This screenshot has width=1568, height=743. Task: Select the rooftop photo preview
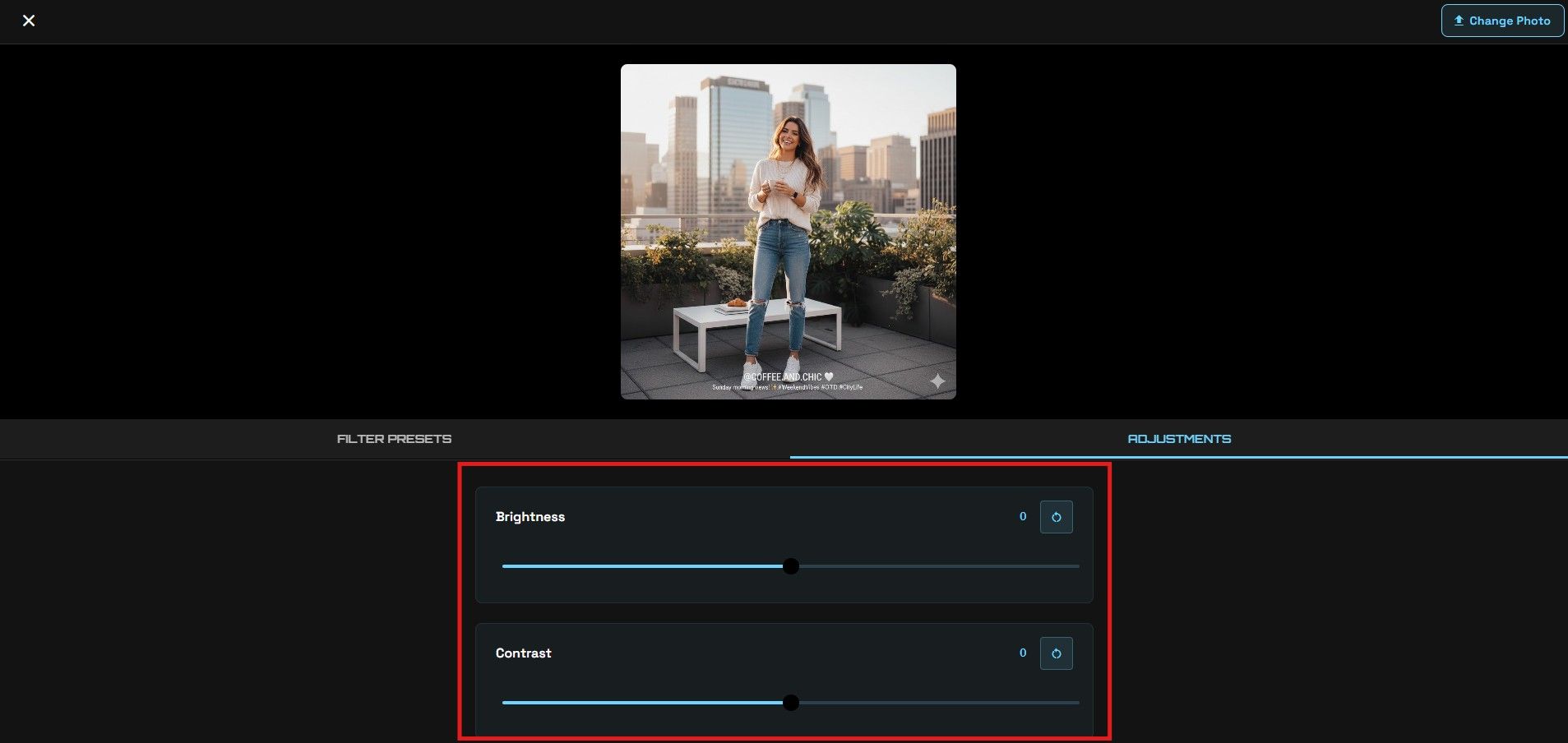787,231
